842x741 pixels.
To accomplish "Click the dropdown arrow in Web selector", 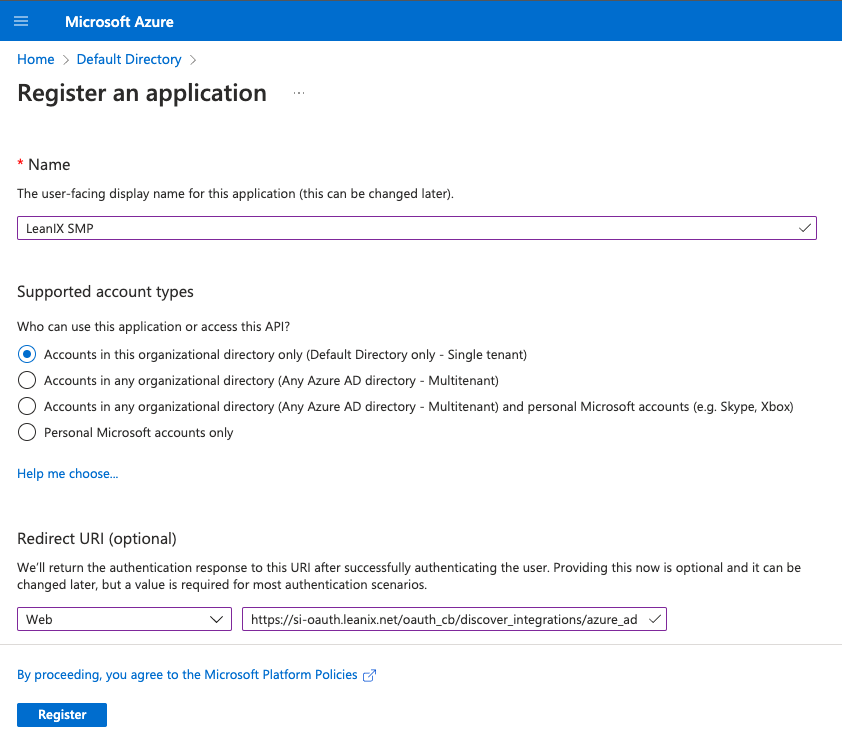I will [x=216, y=619].
